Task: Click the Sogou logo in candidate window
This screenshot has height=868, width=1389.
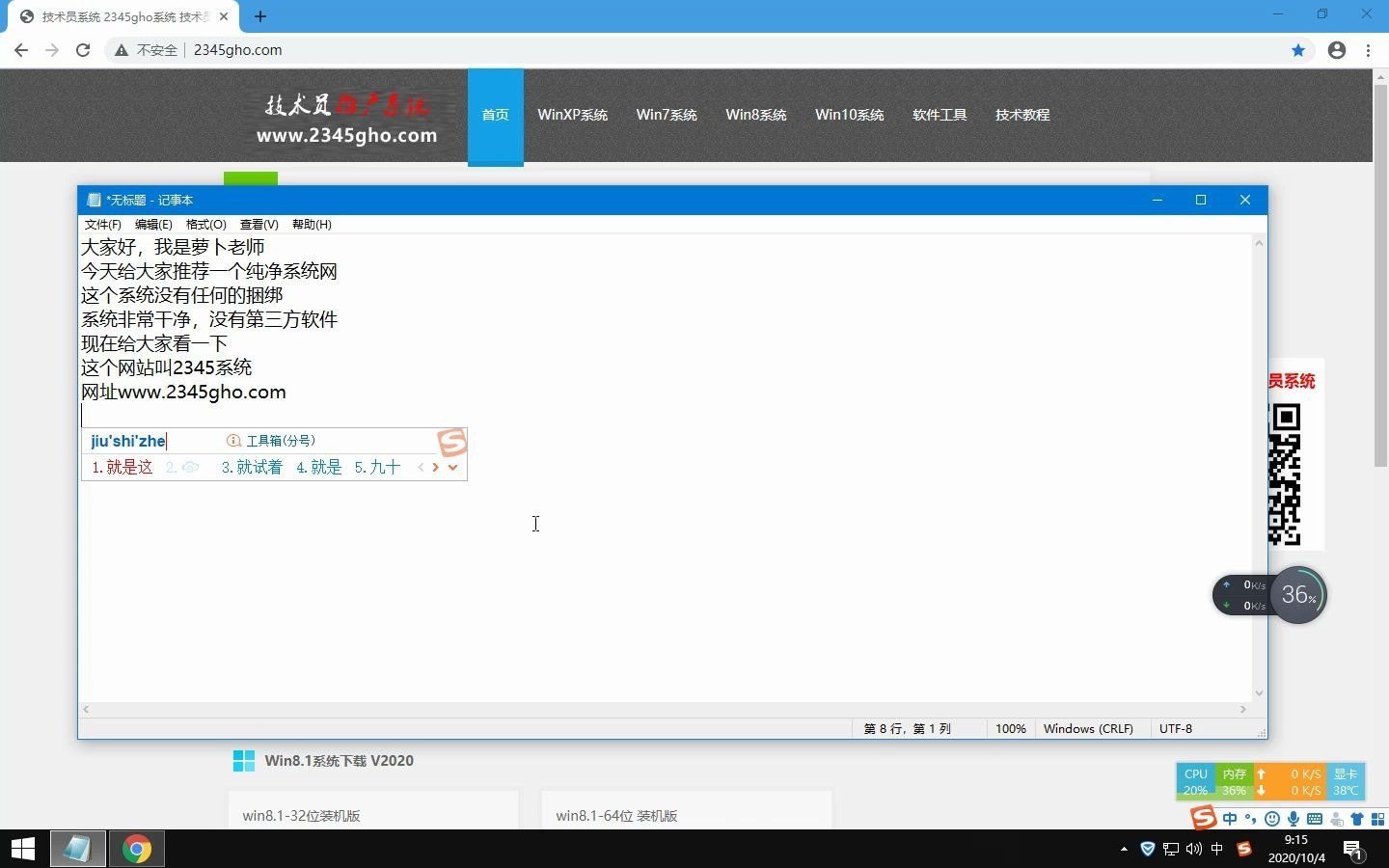Action: tap(452, 442)
